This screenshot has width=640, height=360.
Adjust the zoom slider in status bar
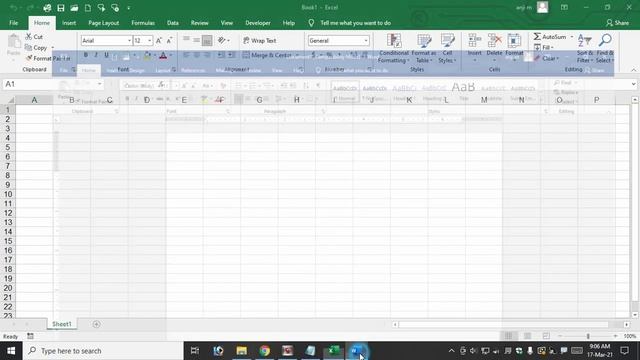(588, 336)
